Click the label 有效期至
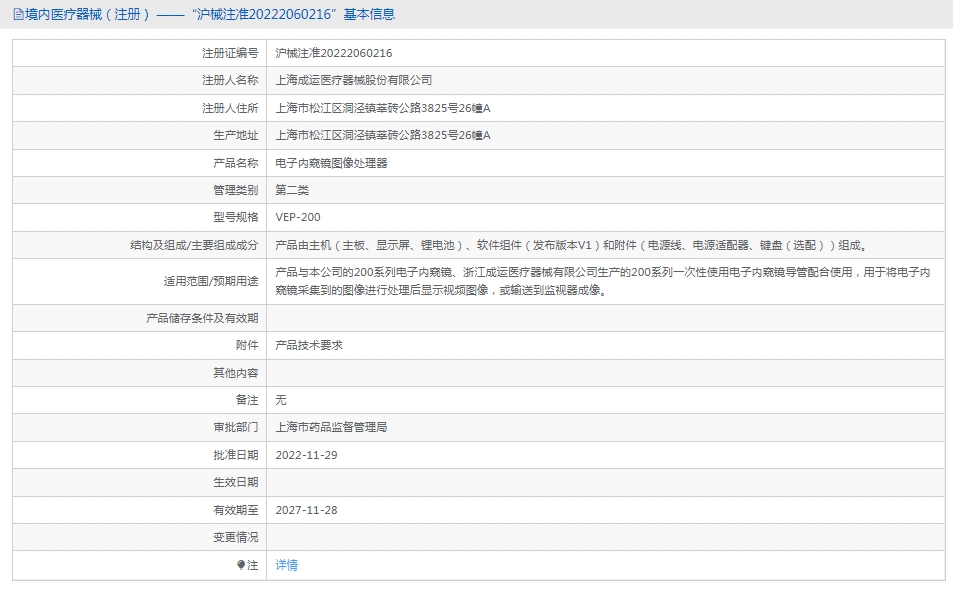The width and height of the screenshot is (953, 590). point(235,510)
